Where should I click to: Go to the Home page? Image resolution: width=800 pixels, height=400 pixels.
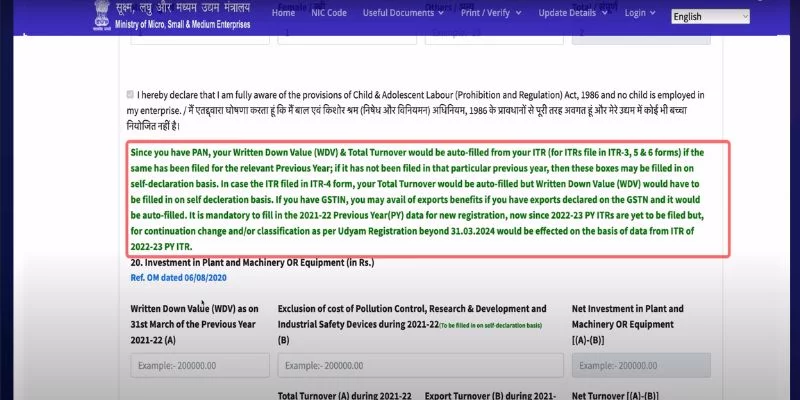[x=283, y=13]
